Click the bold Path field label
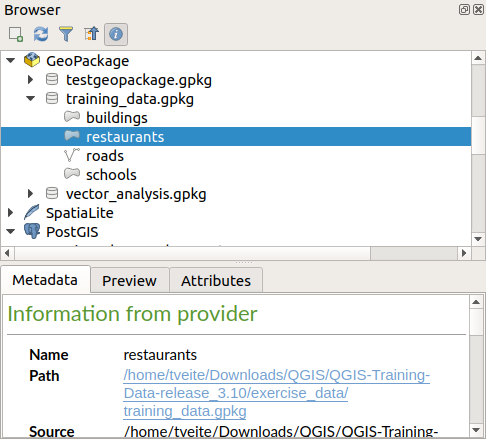Screen dimensions: 486x439 (44, 376)
